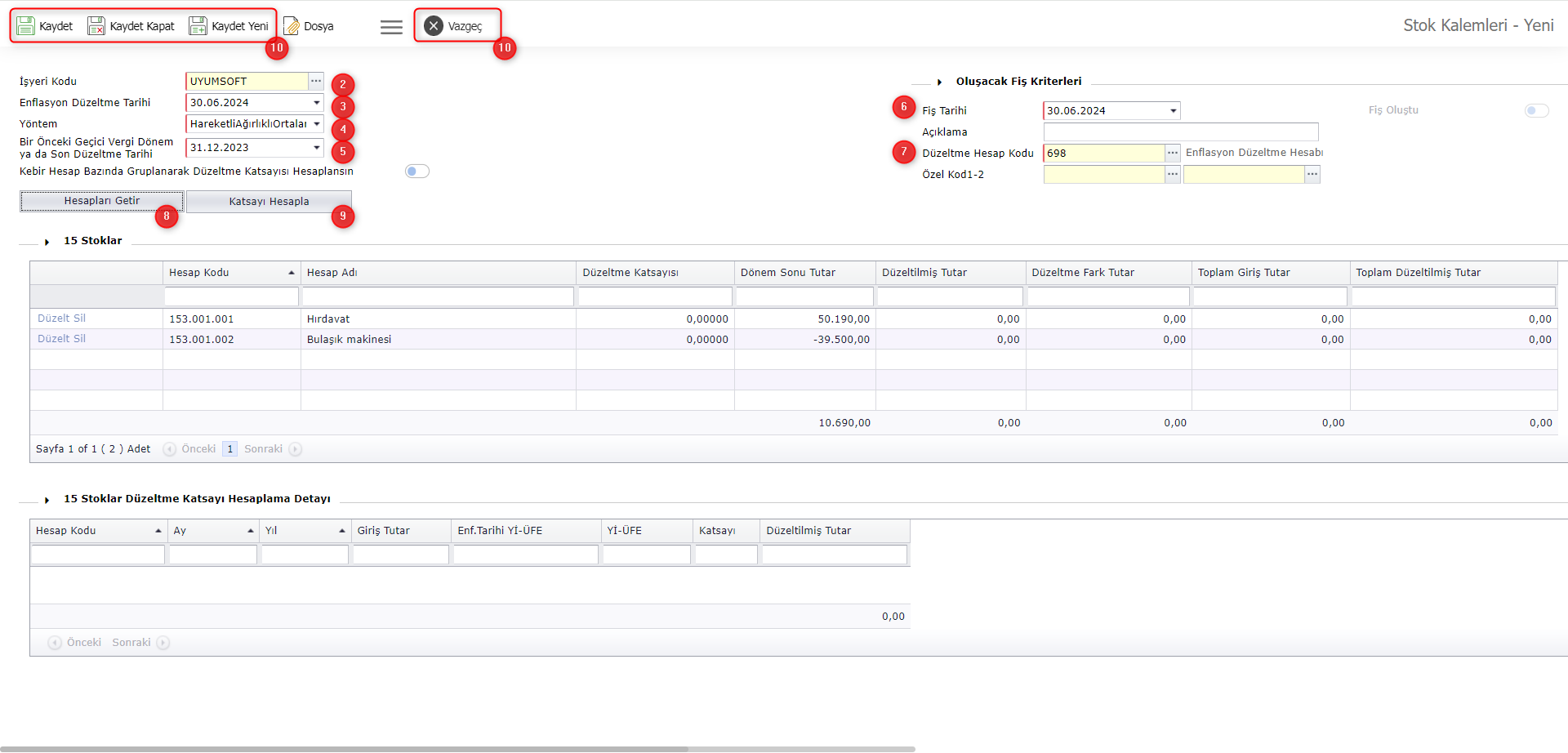Click İşyeri Kodu field with UYUMSOFT
1568x753 pixels.
[x=247, y=81]
